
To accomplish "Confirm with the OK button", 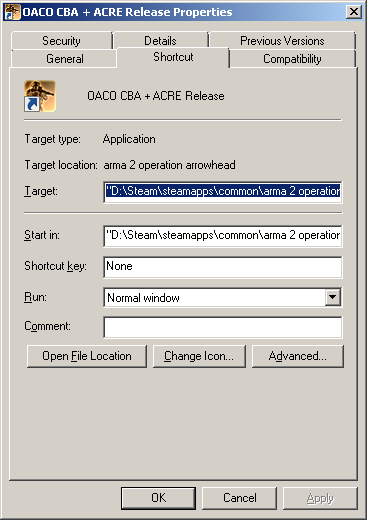I will point(158,498).
